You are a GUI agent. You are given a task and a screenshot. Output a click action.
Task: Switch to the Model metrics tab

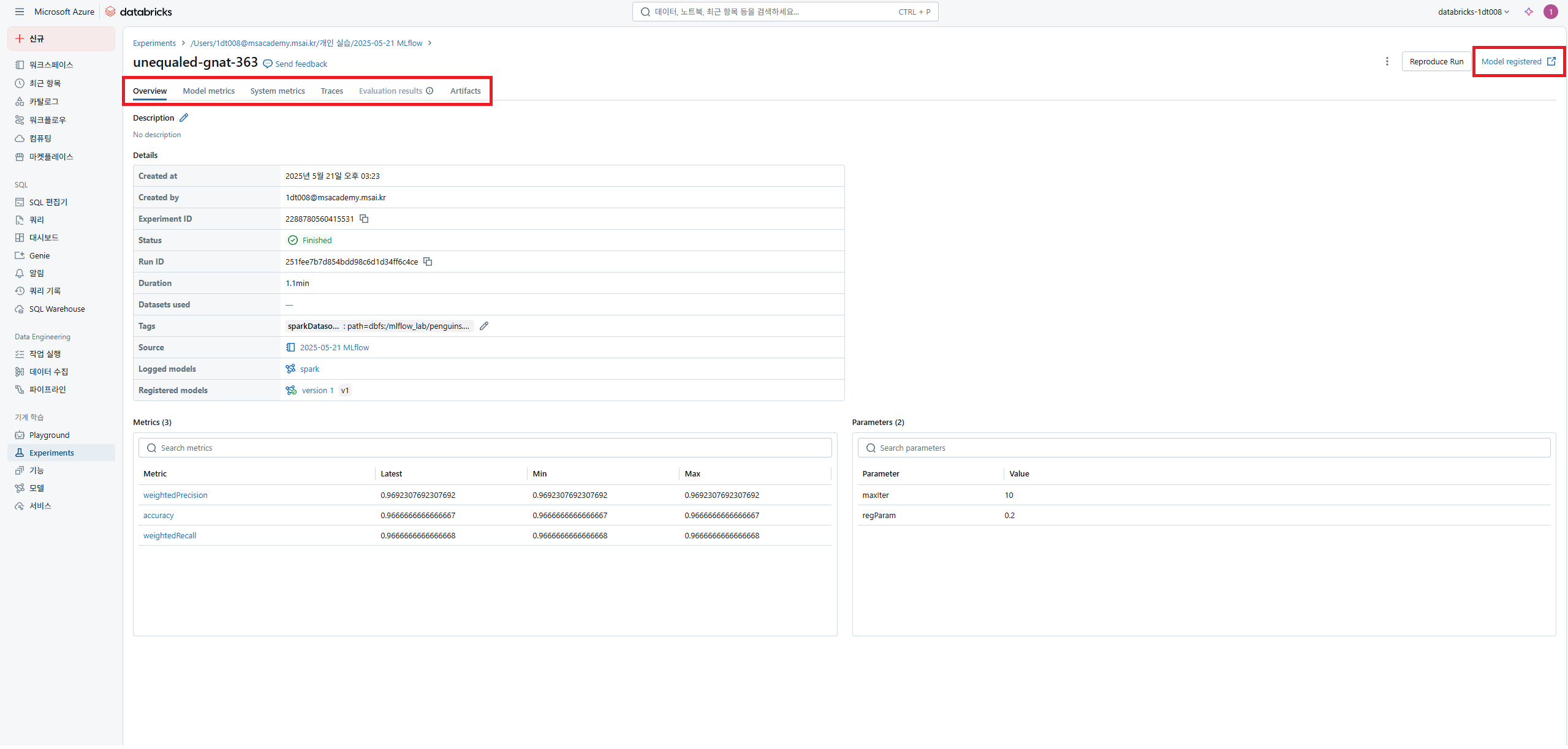coord(208,91)
